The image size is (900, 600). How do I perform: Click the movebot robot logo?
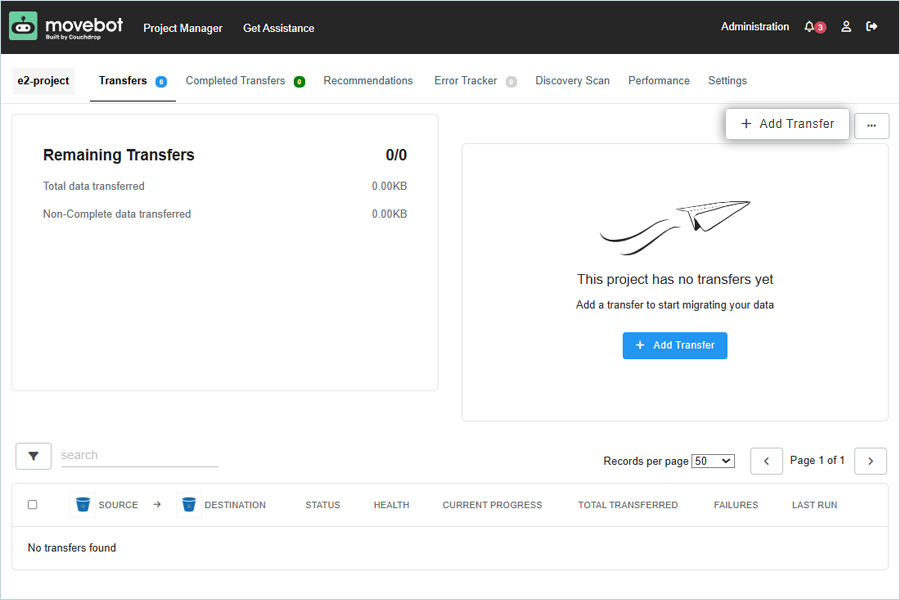pyautogui.click(x=23, y=26)
